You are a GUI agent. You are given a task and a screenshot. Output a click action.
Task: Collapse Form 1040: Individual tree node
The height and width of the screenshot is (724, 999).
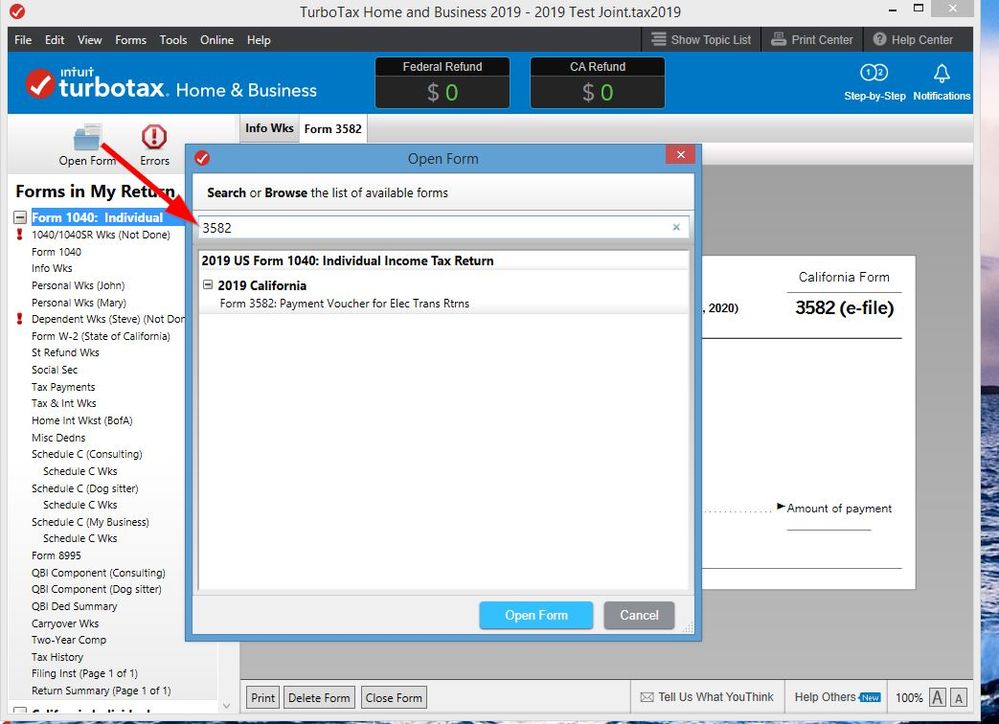click(20, 217)
